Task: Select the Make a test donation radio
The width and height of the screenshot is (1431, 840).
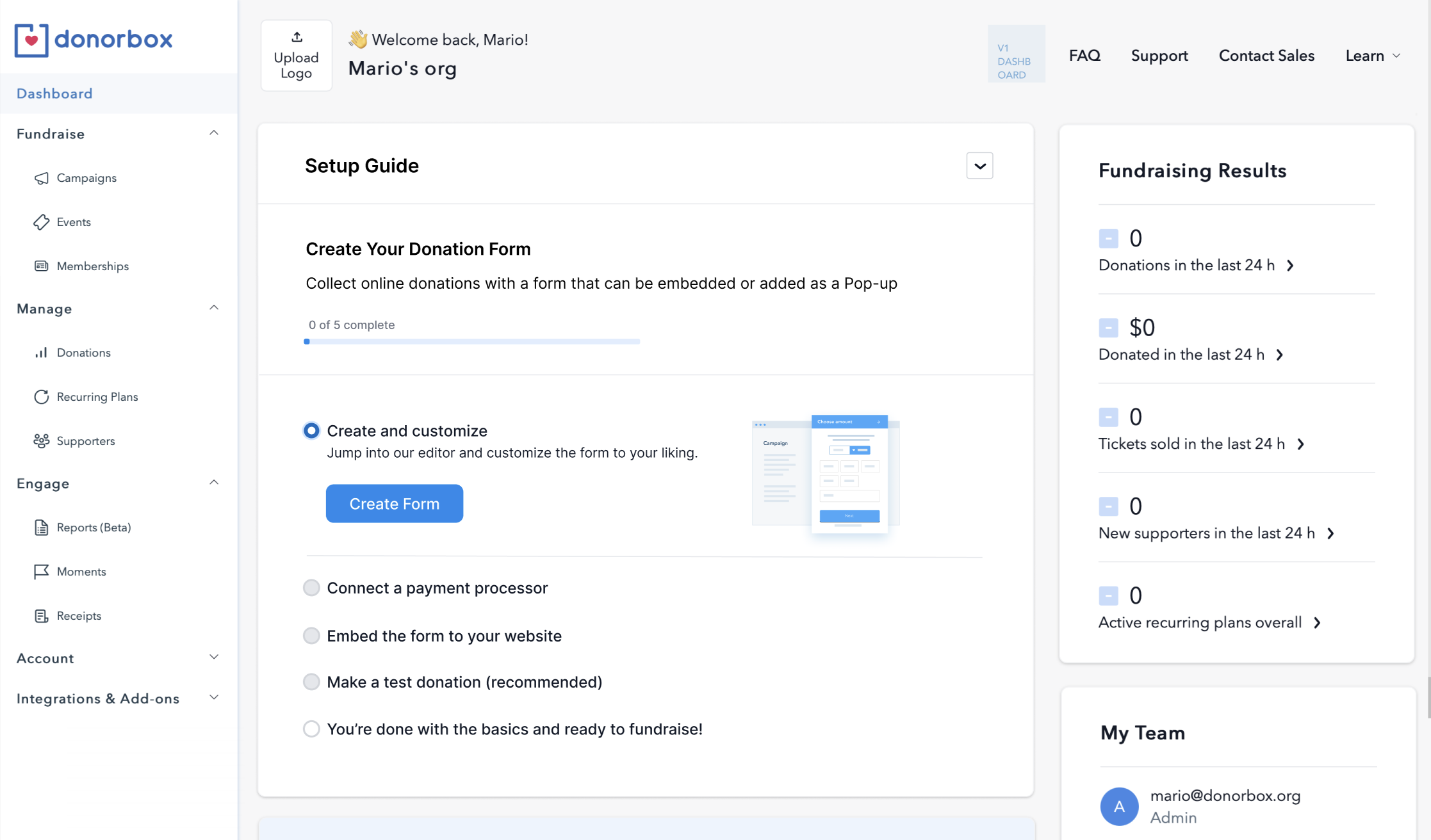Action: click(x=311, y=682)
